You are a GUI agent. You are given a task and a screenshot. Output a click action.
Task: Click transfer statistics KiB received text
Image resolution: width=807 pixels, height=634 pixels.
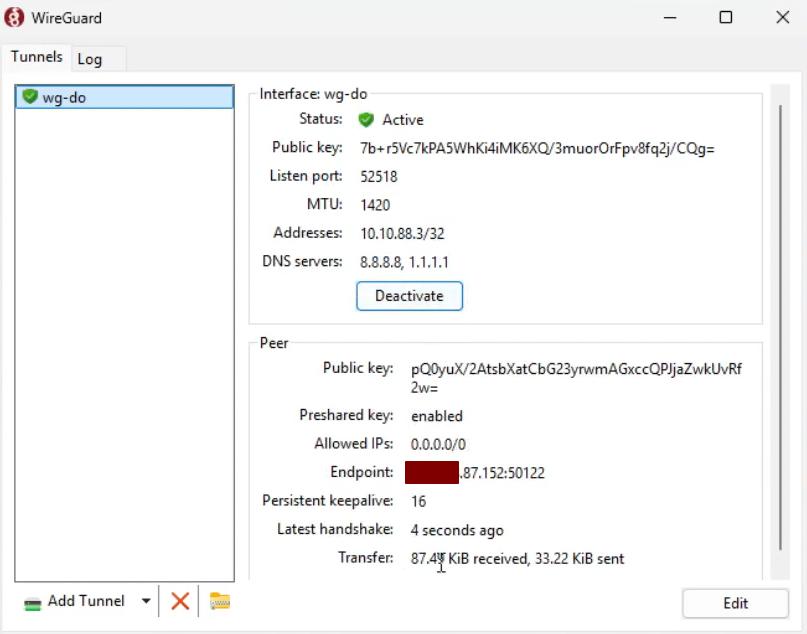pyautogui.click(x=517, y=559)
